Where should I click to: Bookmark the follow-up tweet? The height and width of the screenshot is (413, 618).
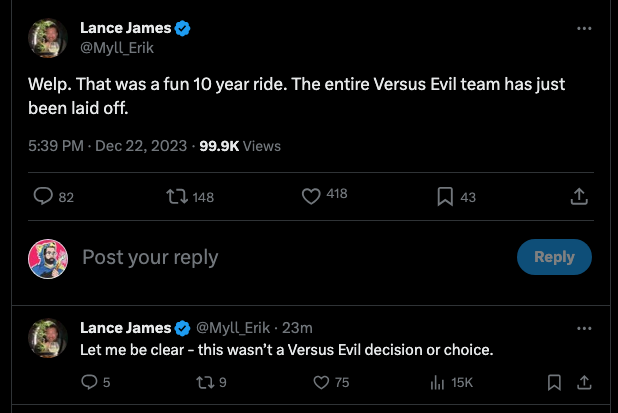tap(554, 382)
